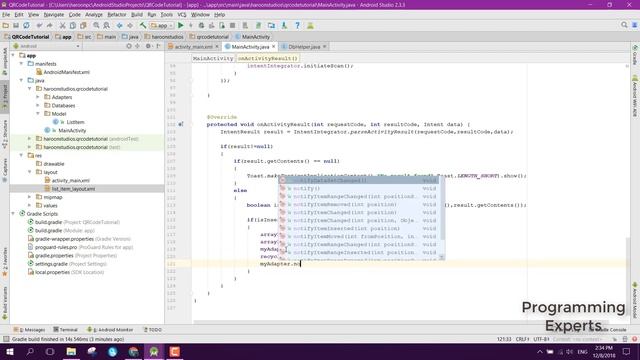Click the green Run button

pos(181,25)
